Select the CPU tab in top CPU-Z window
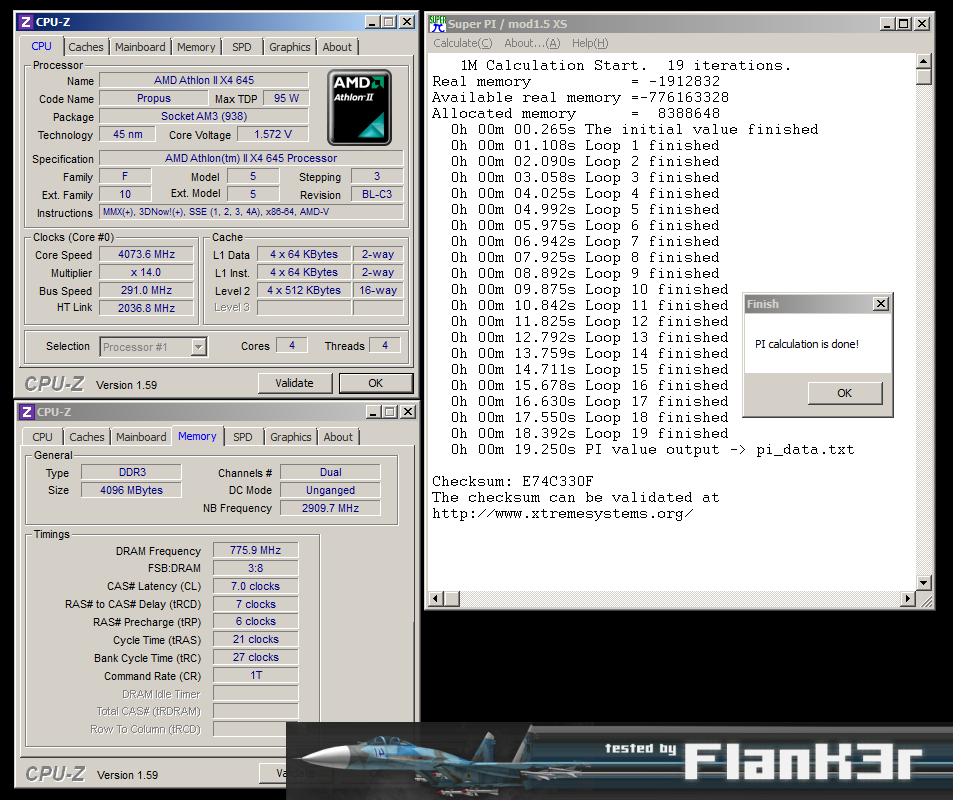Image resolution: width=953 pixels, height=800 pixels. [41, 46]
